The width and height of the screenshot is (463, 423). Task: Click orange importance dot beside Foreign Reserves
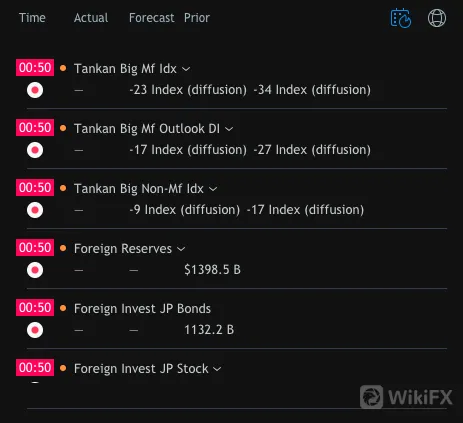click(63, 248)
